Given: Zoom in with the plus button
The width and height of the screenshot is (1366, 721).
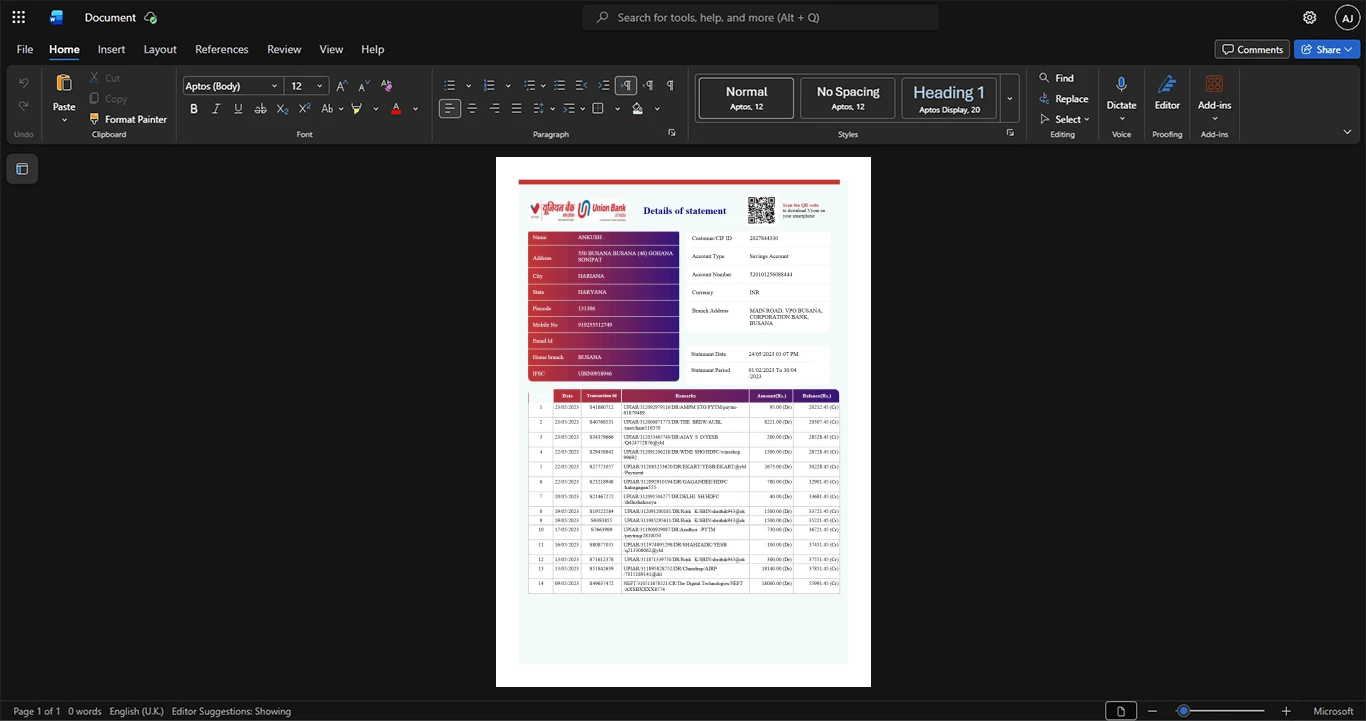Looking at the screenshot, I should pos(1286,711).
